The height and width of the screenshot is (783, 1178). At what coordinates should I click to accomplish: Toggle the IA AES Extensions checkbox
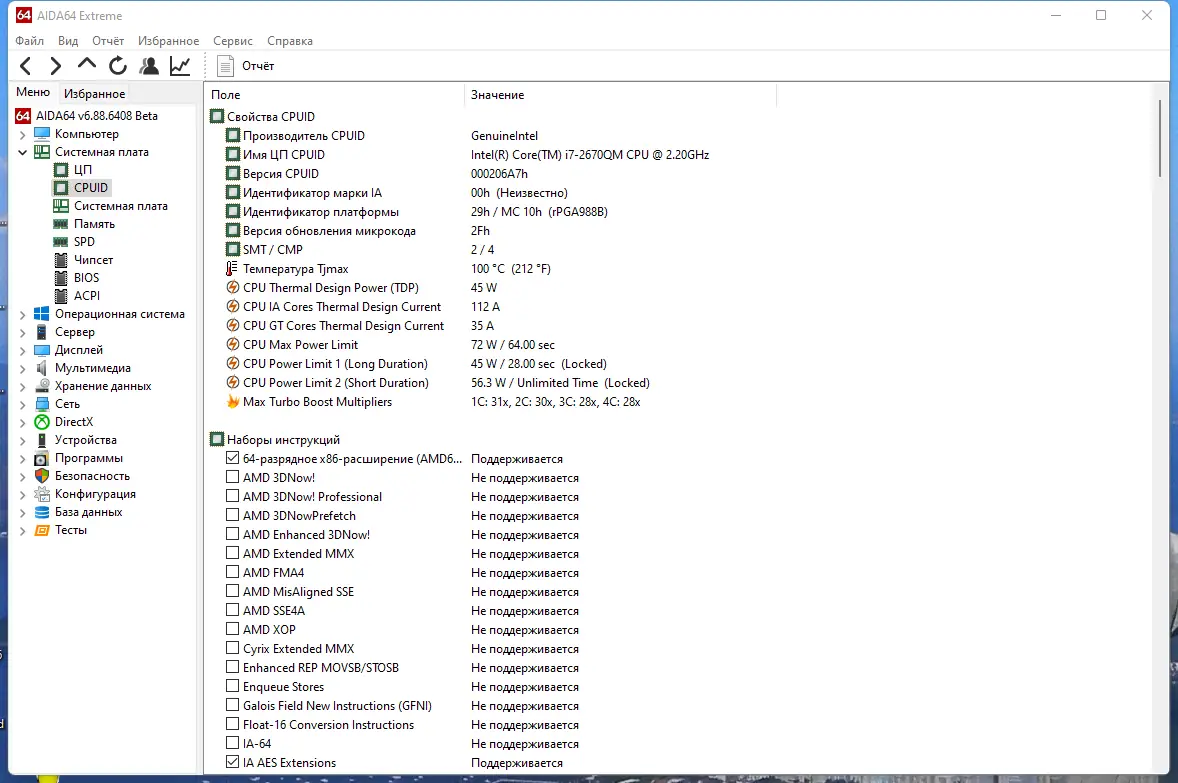232,762
